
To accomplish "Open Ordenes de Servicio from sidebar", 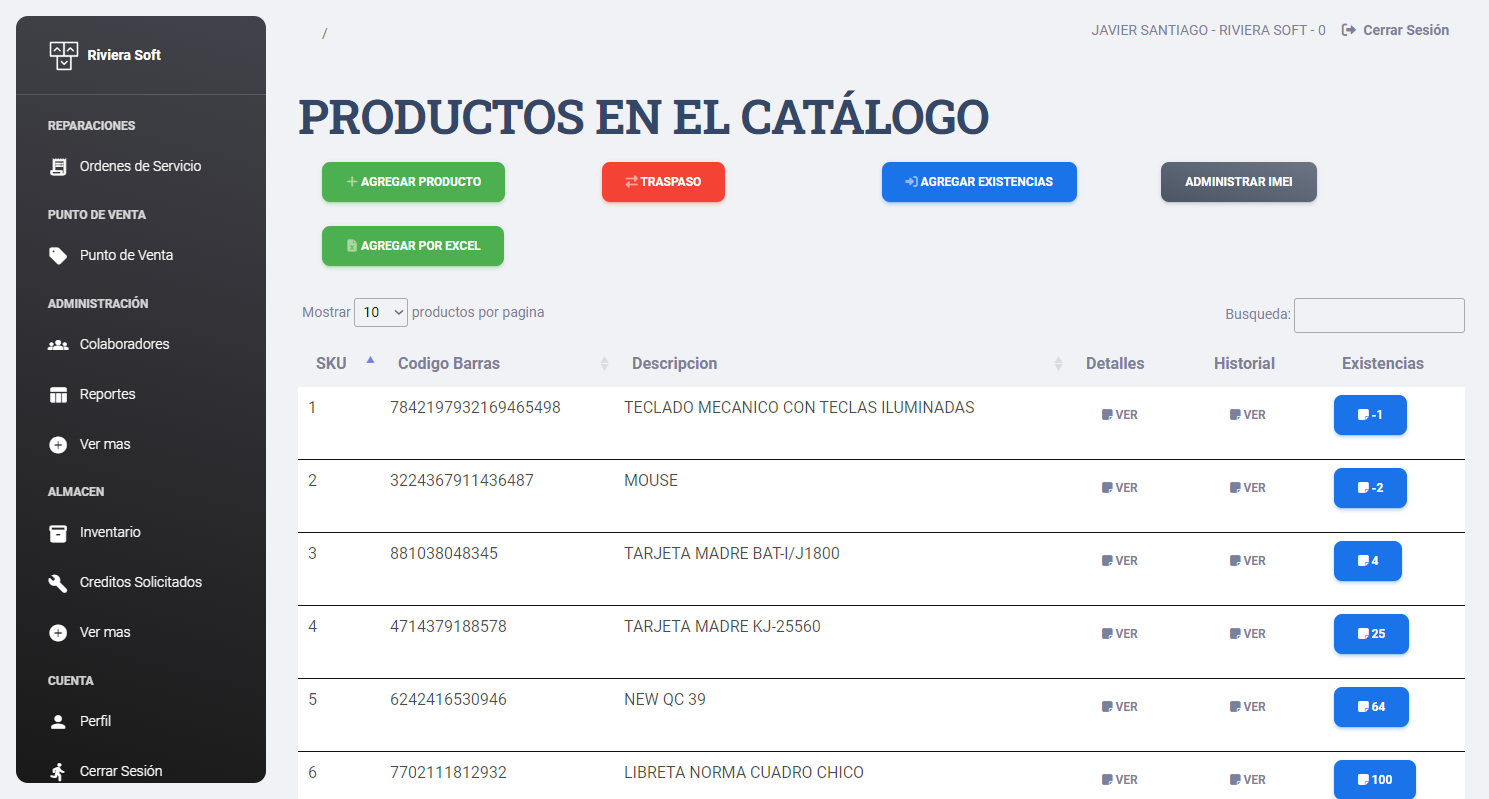I will 140,166.
